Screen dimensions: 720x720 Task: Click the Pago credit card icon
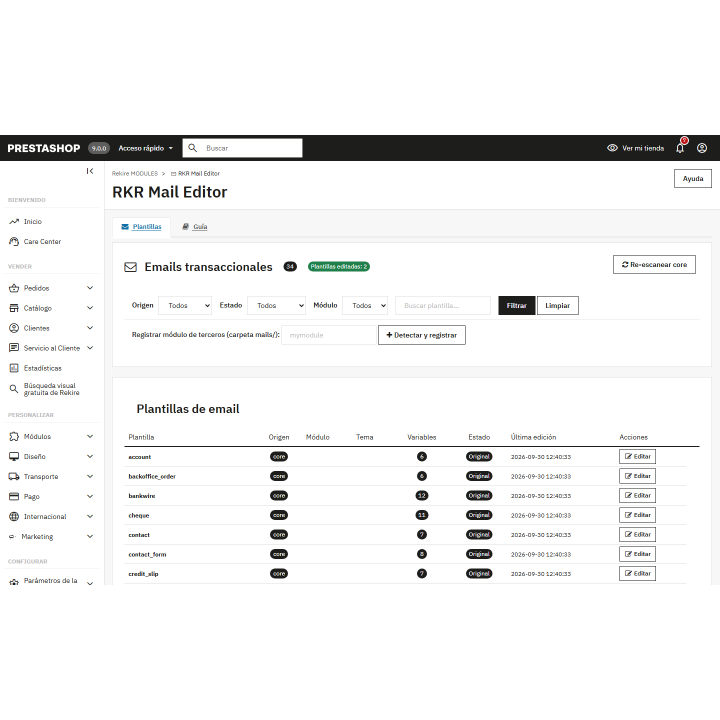(14, 496)
